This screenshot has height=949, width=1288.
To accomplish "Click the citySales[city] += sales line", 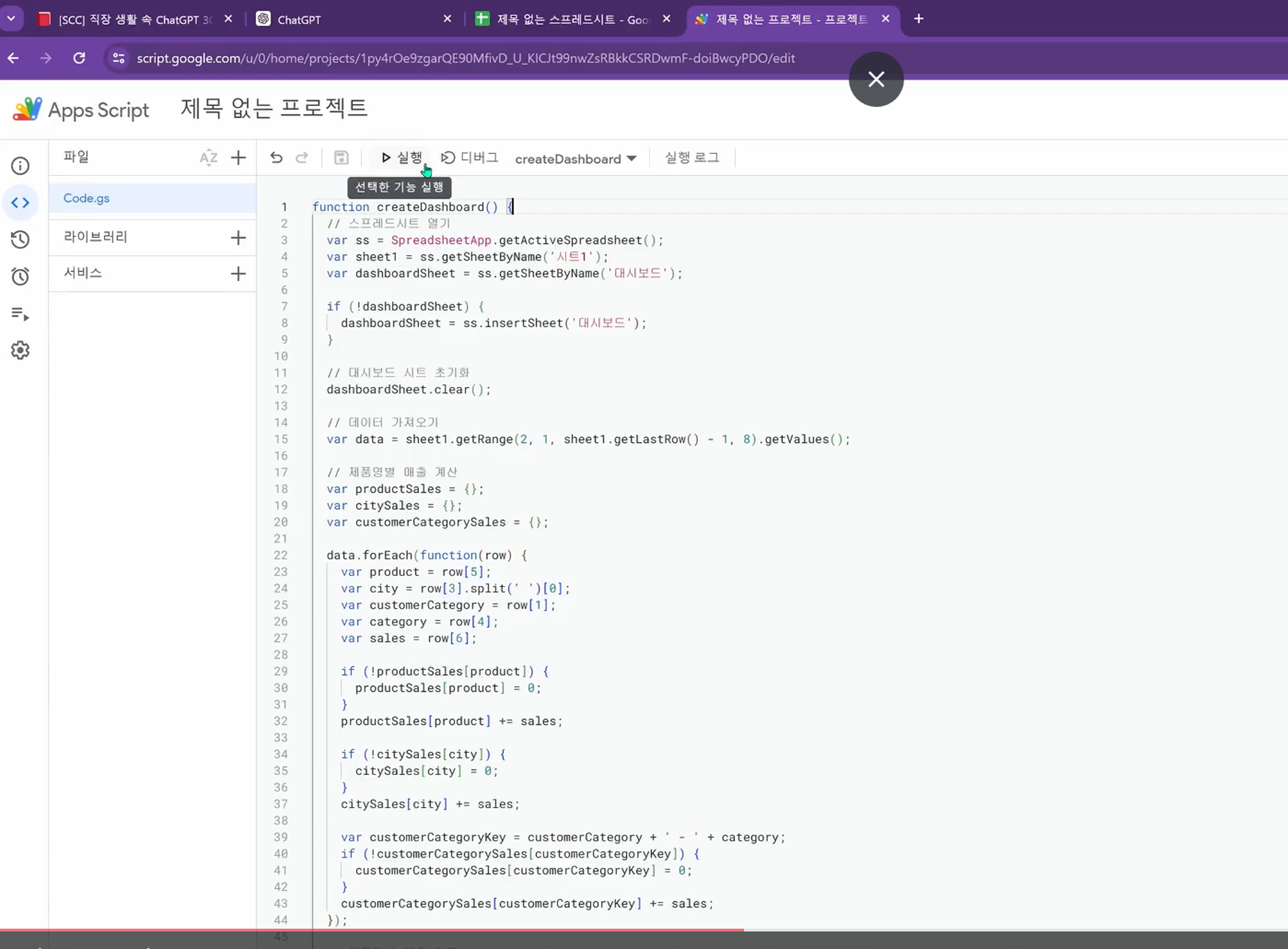I will click(430, 804).
